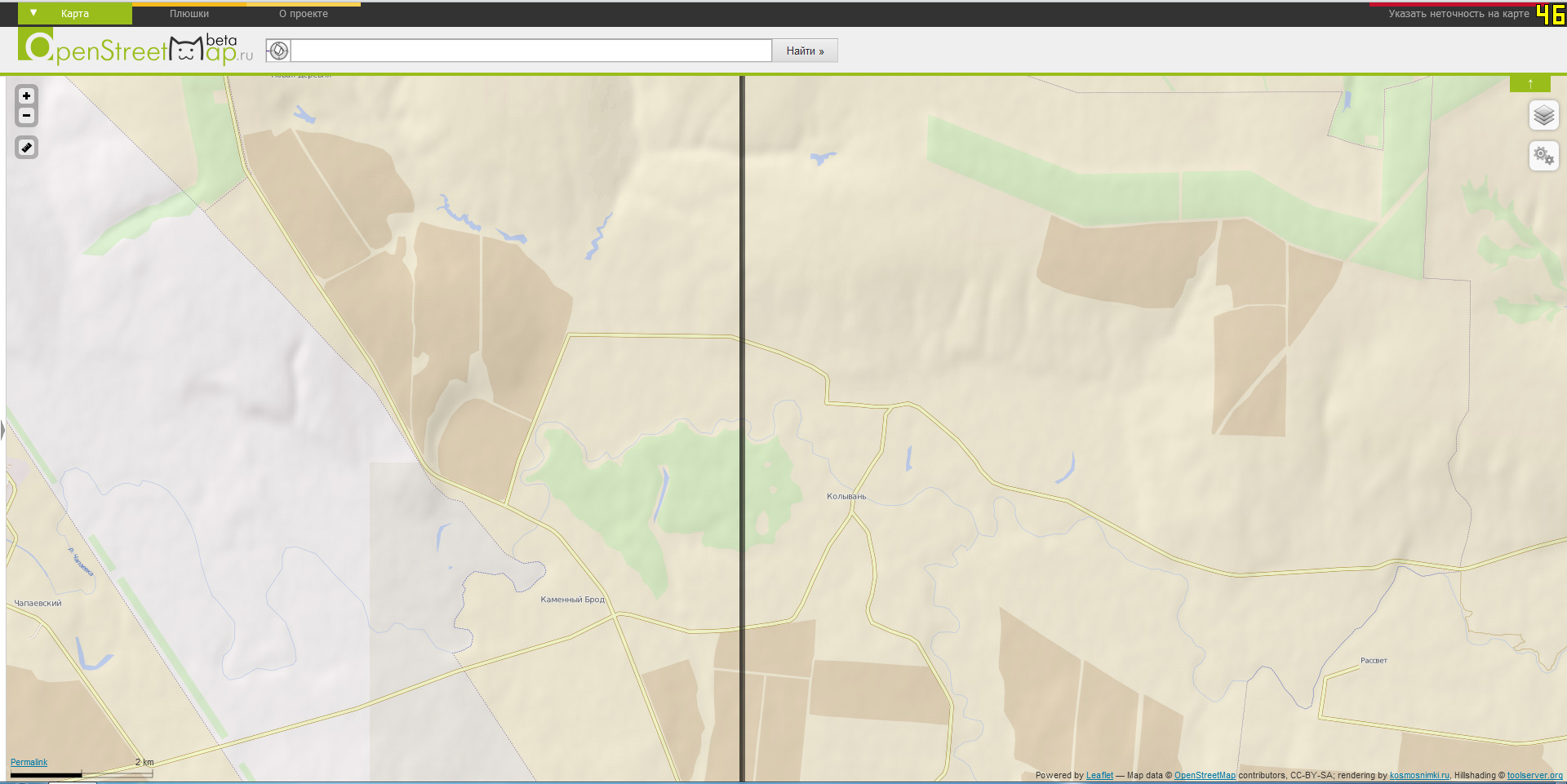The height and width of the screenshot is (784, 1567).
Task: Activate the ruler distance measurement tool
Action: 26,148
